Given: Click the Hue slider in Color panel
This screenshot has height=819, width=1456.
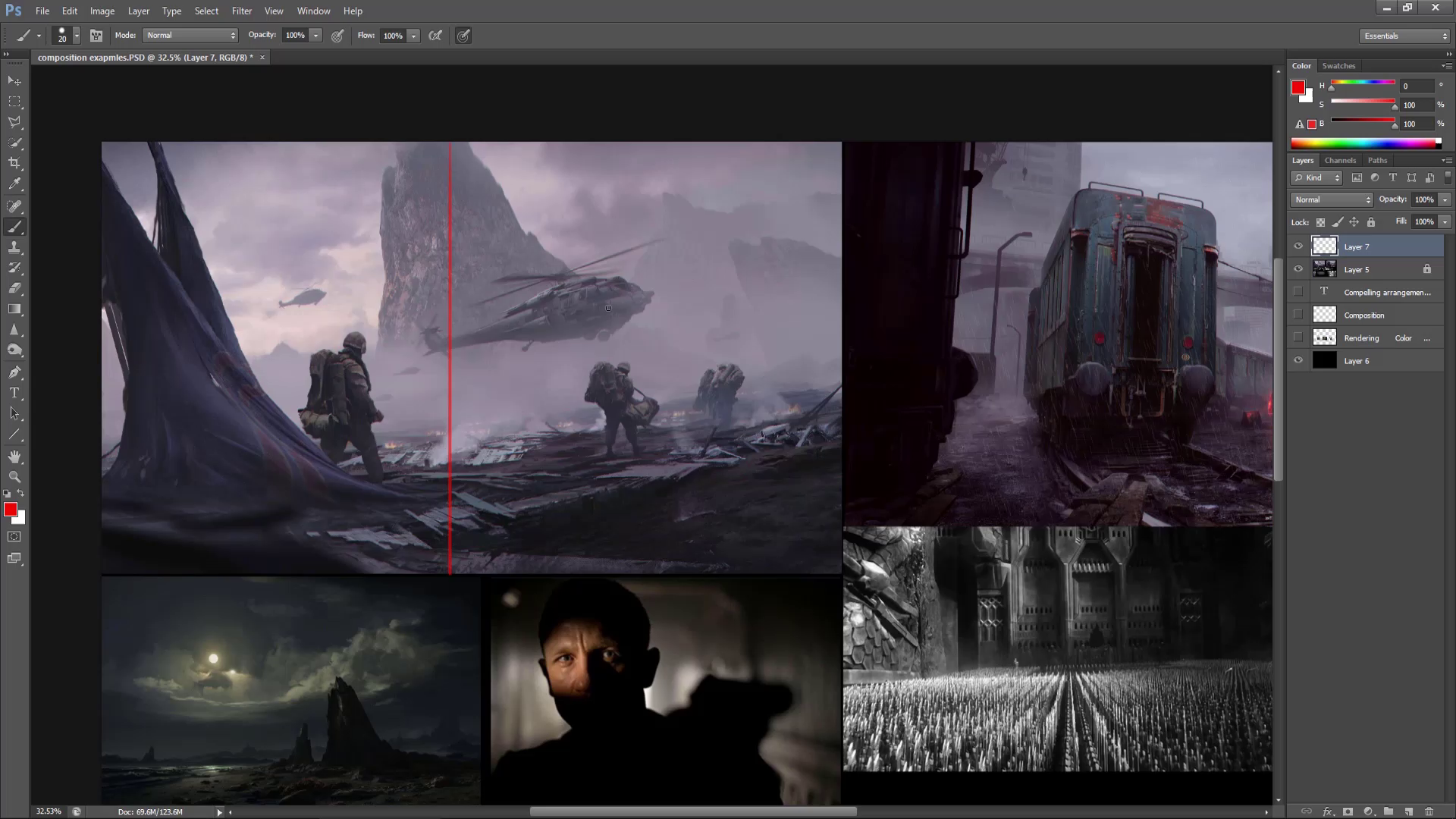Looking at the screenshot, I should tap(1363, 83).
